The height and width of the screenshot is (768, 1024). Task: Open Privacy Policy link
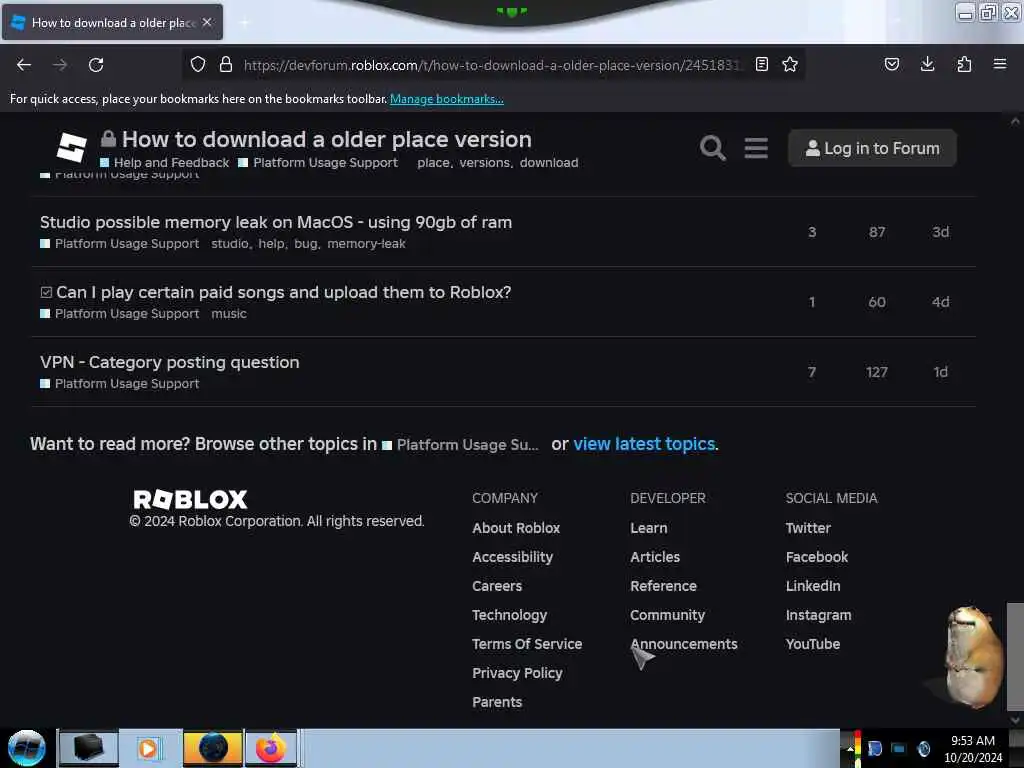coord(517,673)
